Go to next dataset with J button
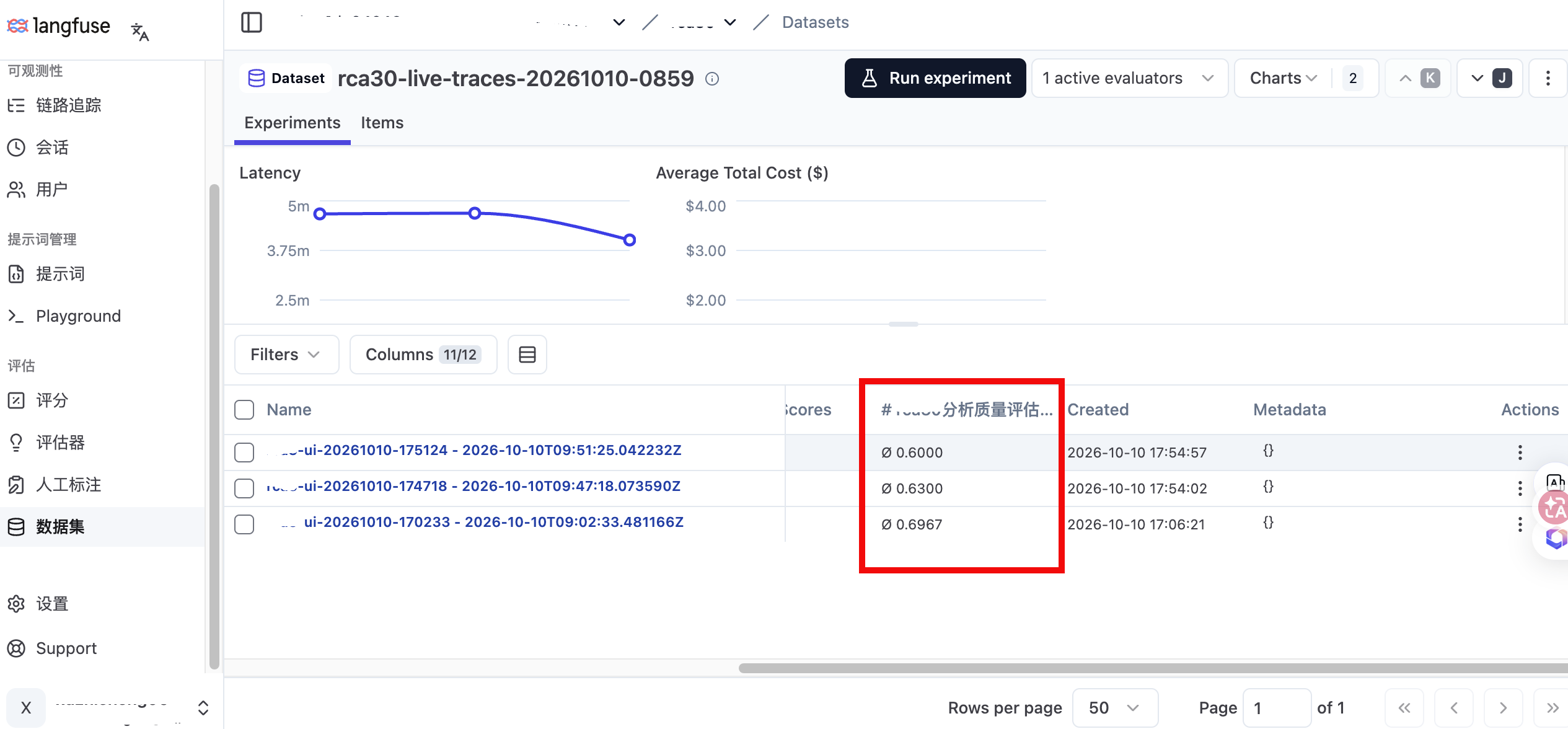The height and width of the screenshot is (729, 1568). click(x=1490, y=78)
